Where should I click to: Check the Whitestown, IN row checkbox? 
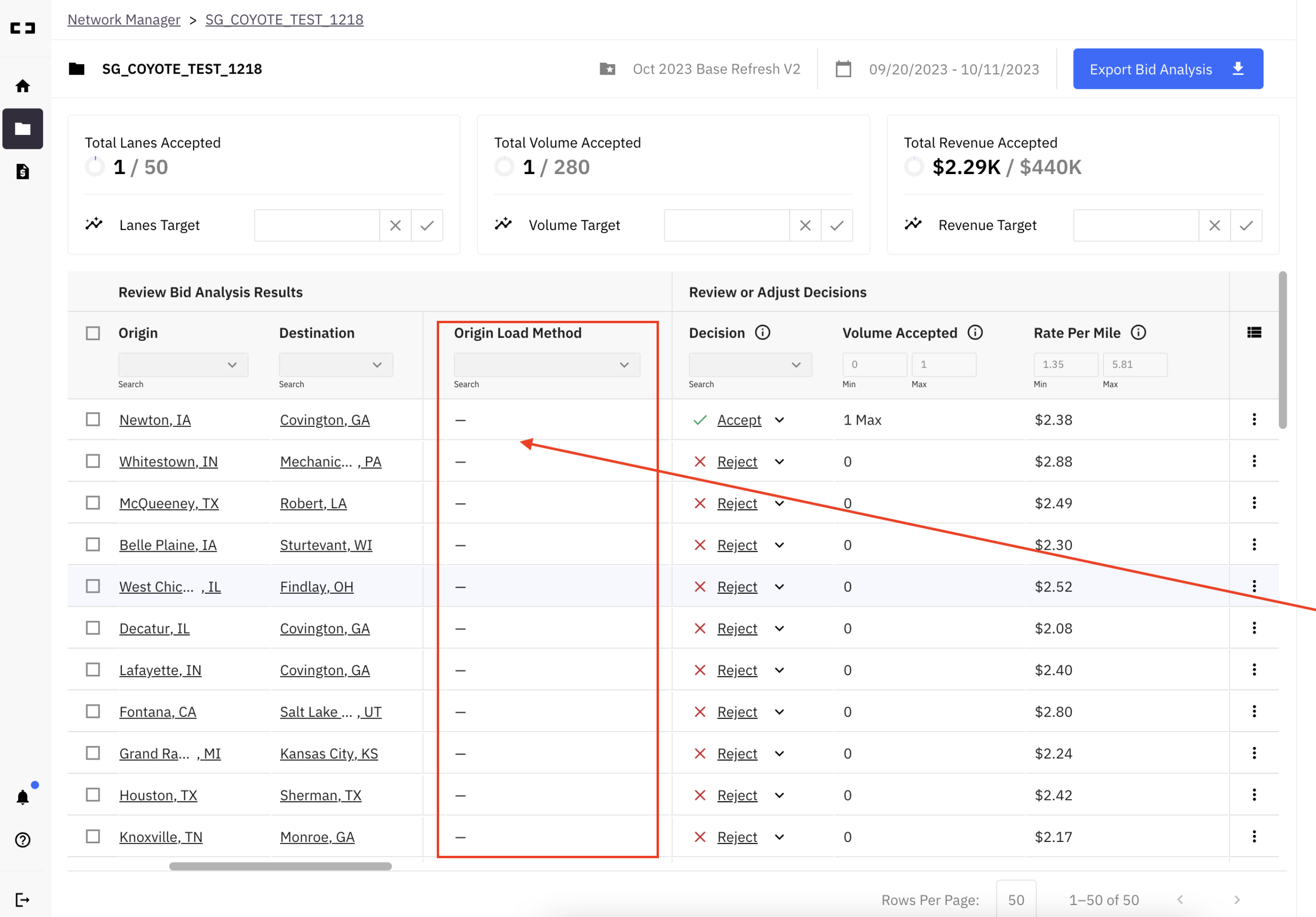[x=93, y=461]
